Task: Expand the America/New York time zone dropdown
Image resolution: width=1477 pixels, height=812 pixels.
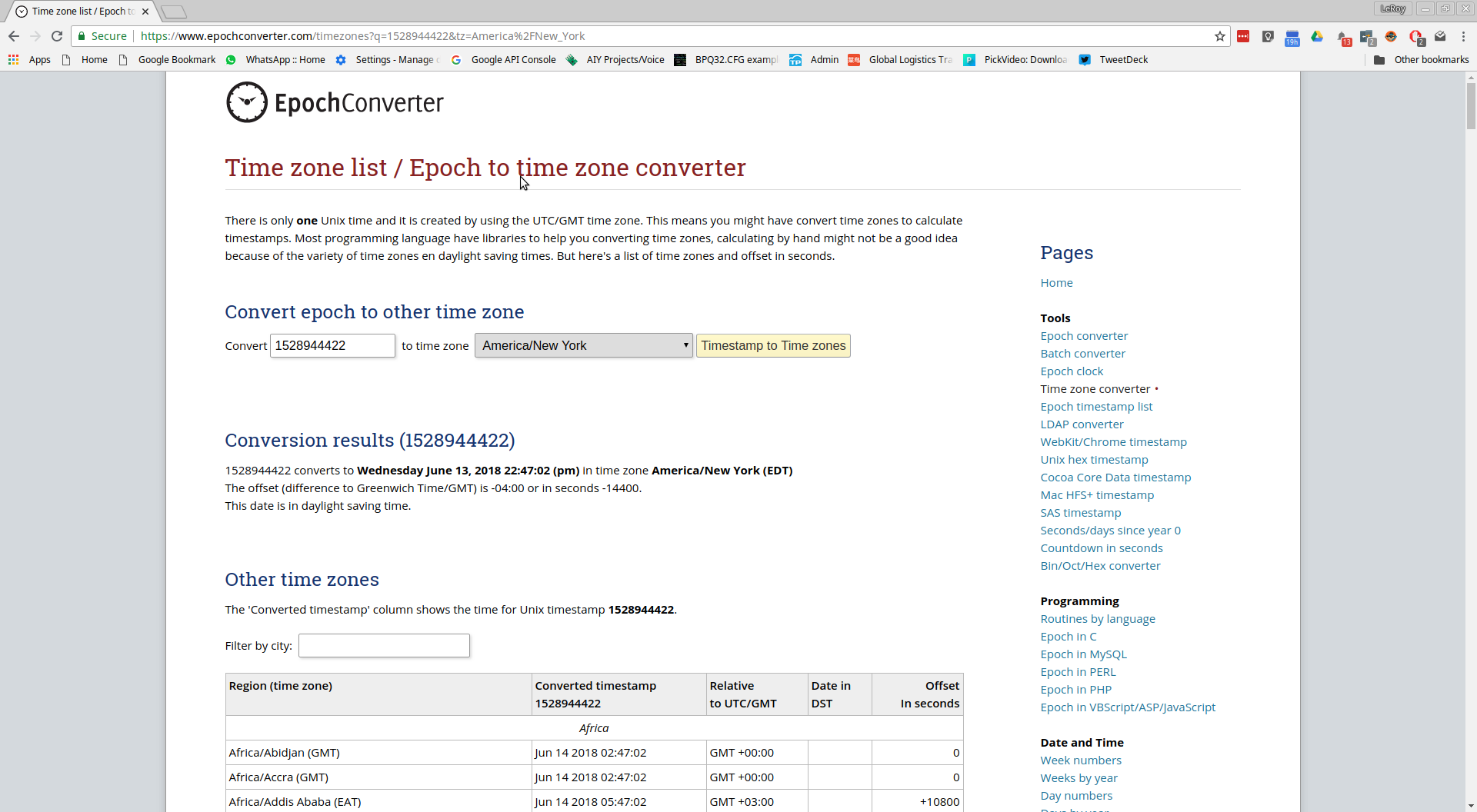Action: (x=583, y=346)
